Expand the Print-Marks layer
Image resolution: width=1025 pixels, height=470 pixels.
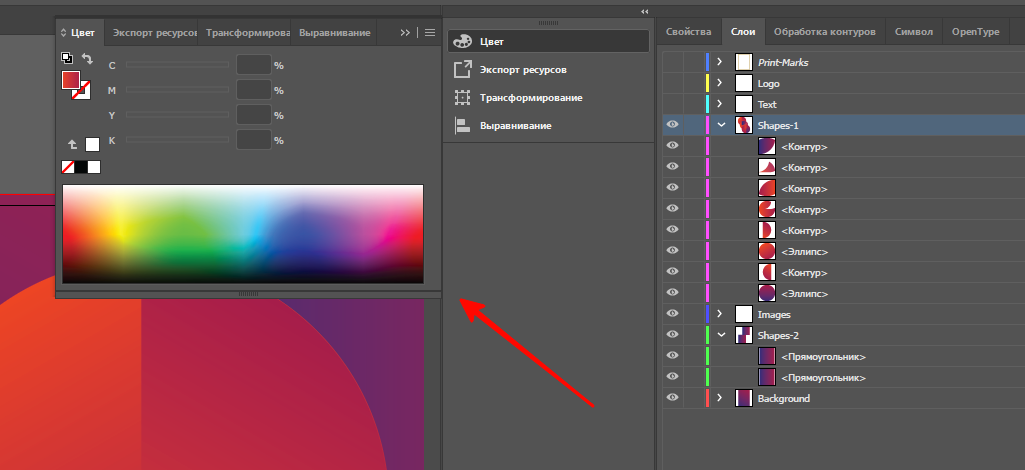point(719,62)
